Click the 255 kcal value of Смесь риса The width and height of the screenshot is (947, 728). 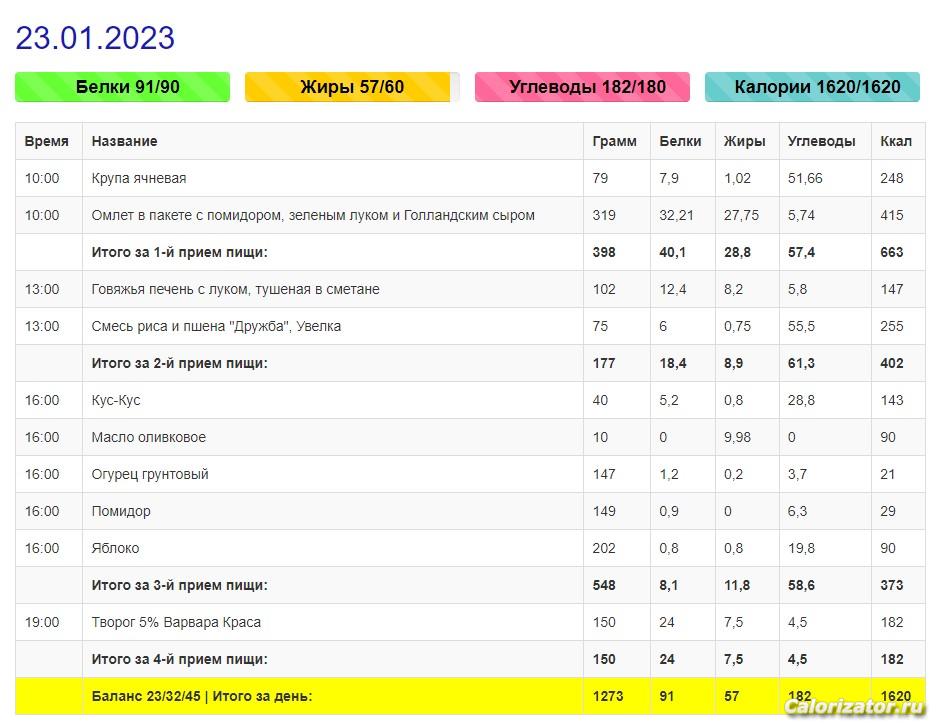[891, 326]
